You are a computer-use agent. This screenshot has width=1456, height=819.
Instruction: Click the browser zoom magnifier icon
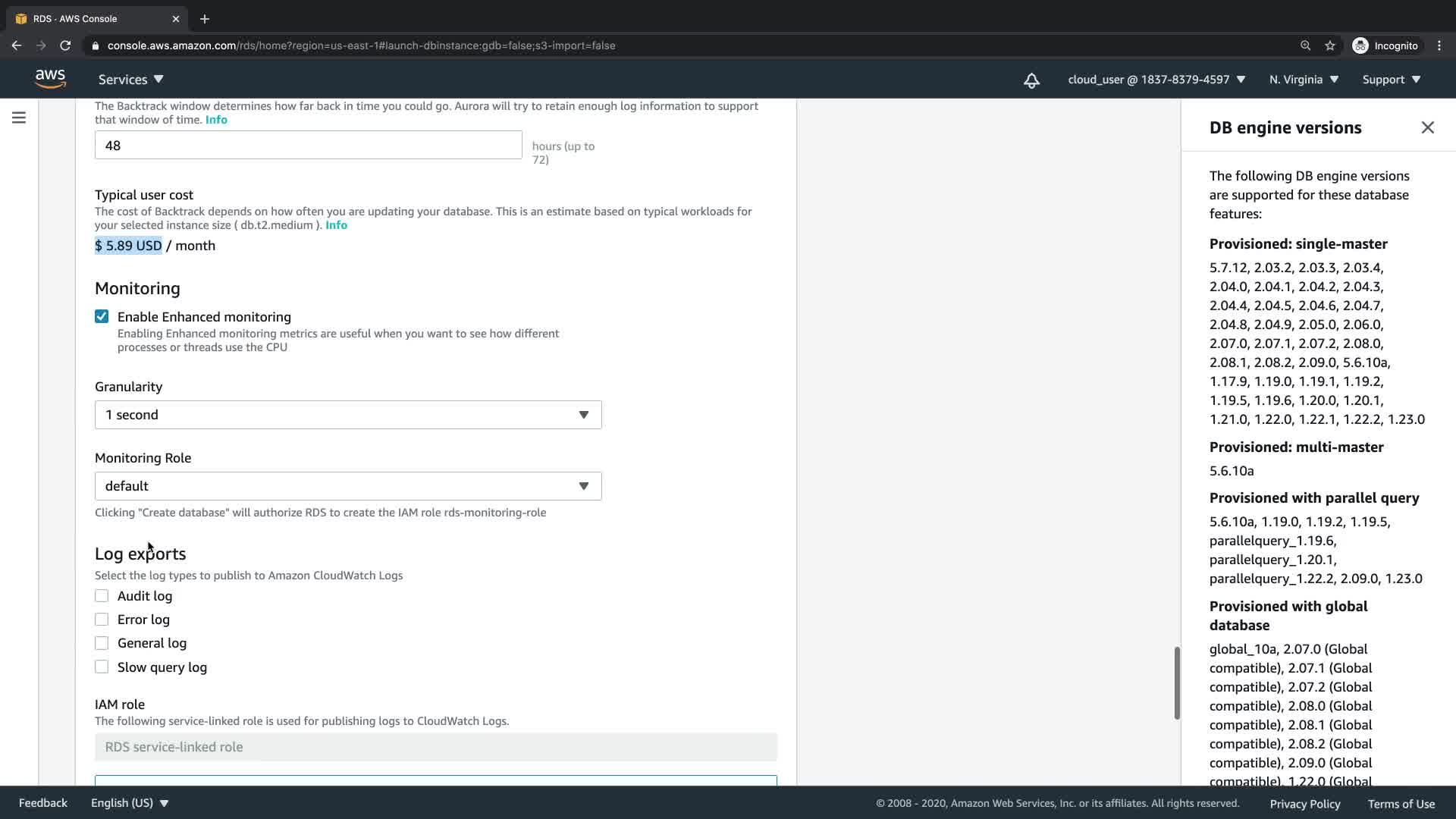[1305, 45]
